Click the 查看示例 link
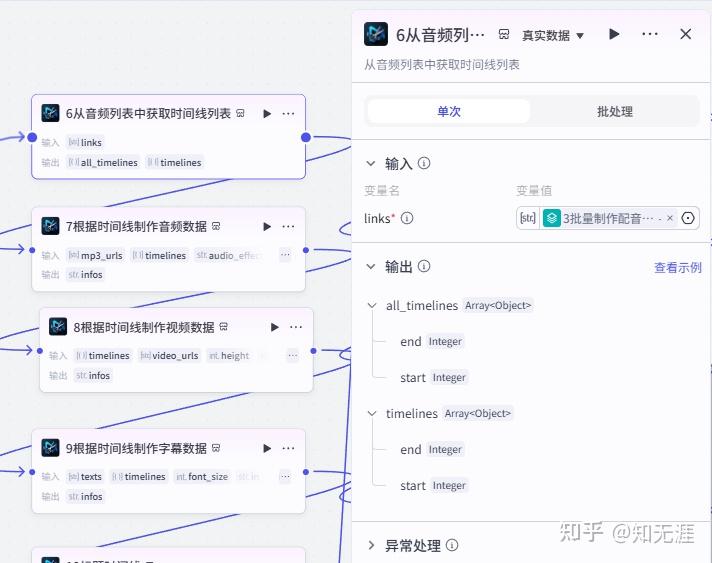Image resolution: width=712 pixels, height=563 pixels. 677,267
